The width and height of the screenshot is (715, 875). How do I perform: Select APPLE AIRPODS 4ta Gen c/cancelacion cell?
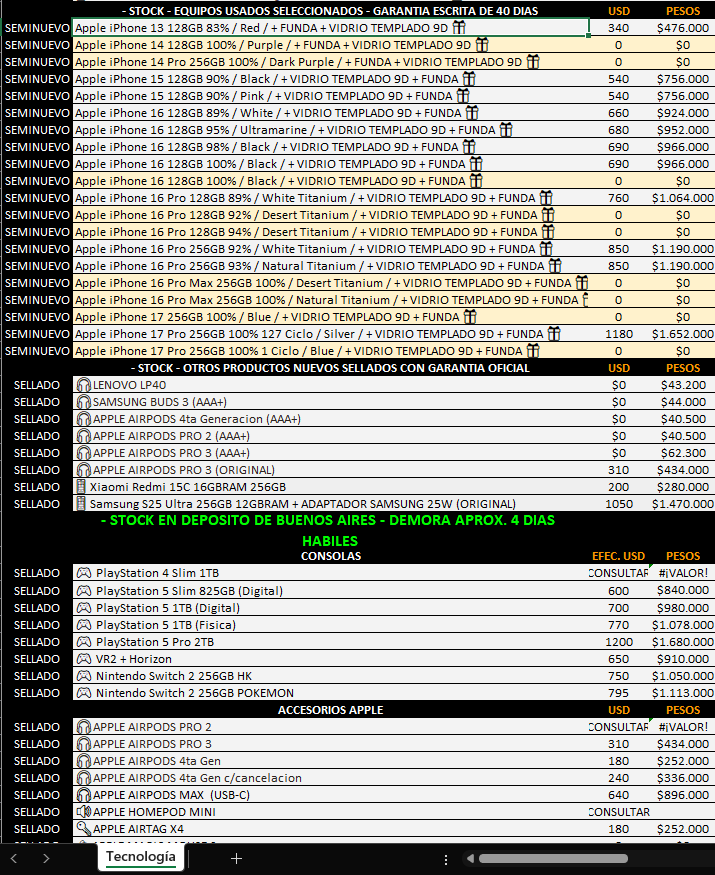[330, 778]
